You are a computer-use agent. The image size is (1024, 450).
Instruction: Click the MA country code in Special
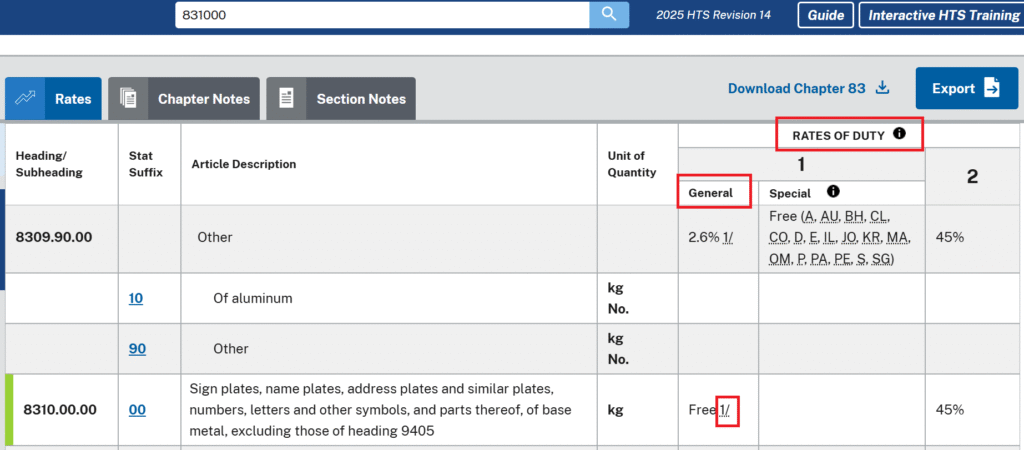click(899, 238)
